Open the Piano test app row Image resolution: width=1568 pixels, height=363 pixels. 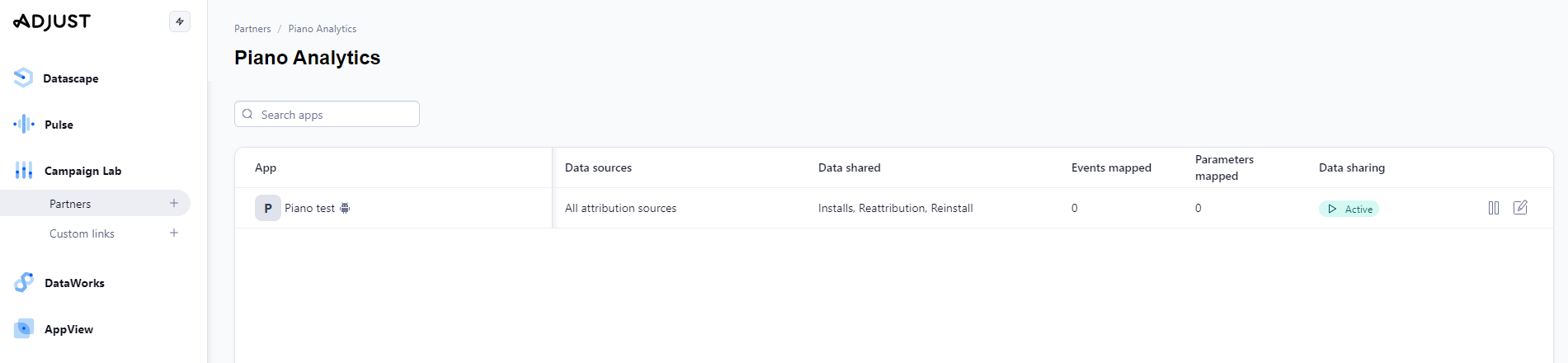[x=309, y=208]
